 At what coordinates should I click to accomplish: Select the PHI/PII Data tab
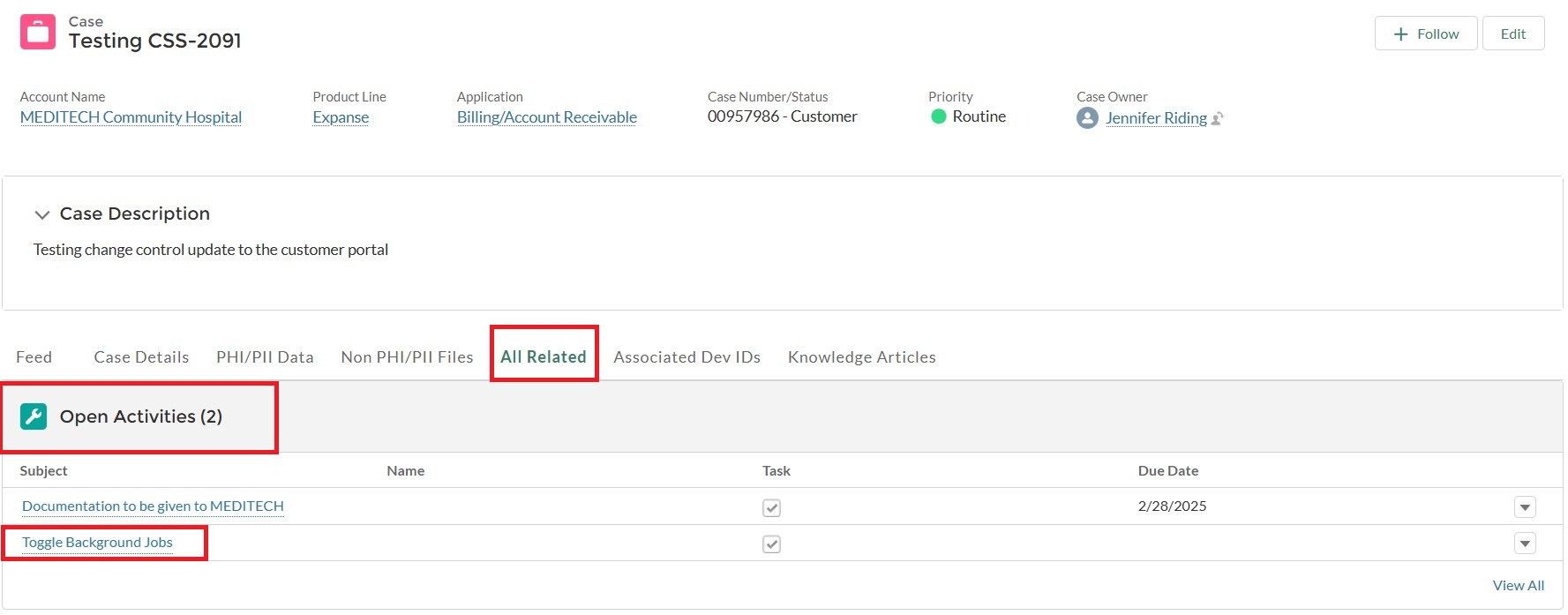[x=265, y=357]
